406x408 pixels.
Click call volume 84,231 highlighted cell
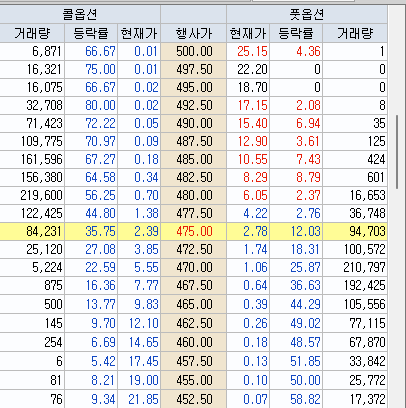click(x=32, y=232)
